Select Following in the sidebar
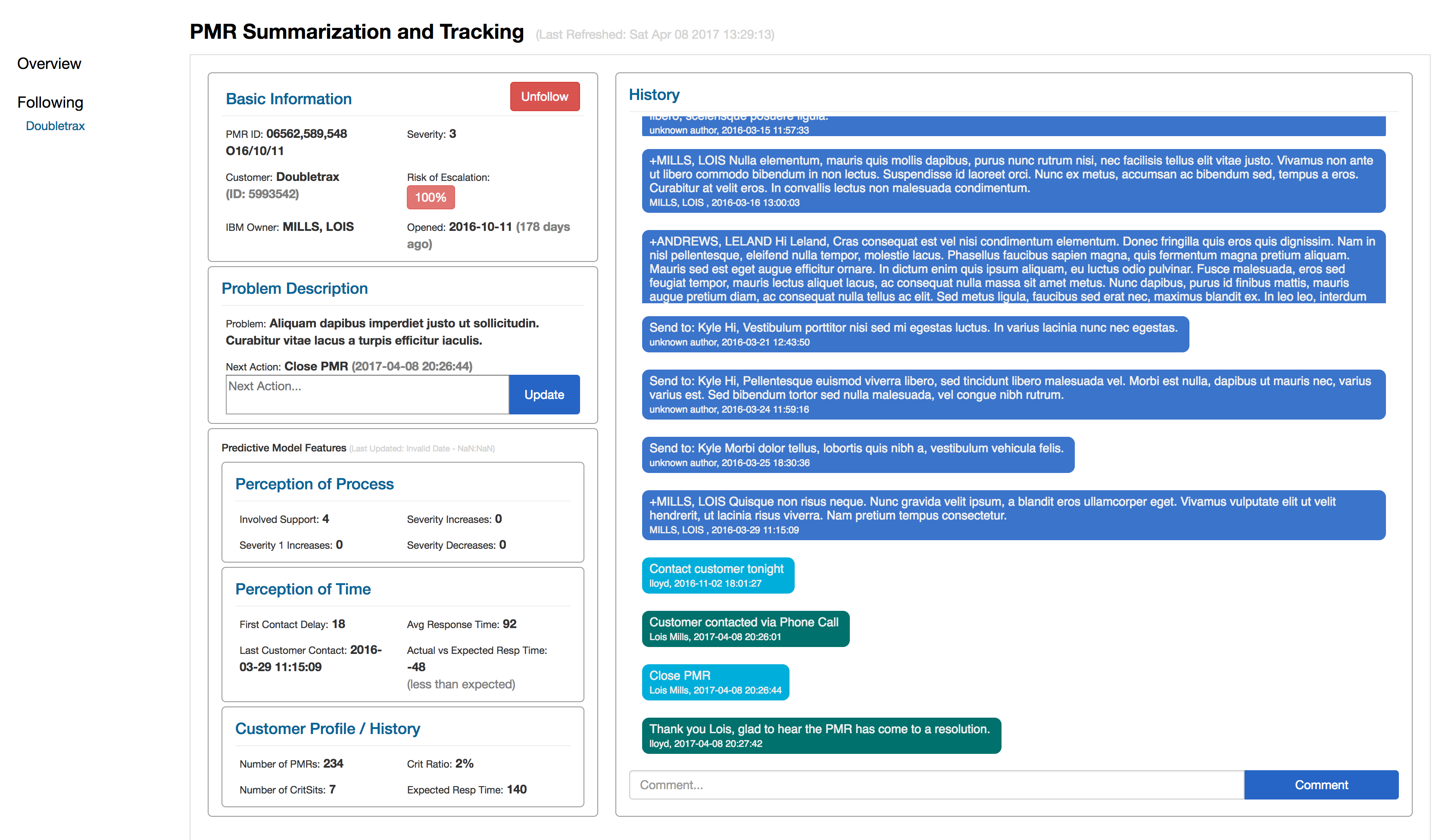 (50, 102)
